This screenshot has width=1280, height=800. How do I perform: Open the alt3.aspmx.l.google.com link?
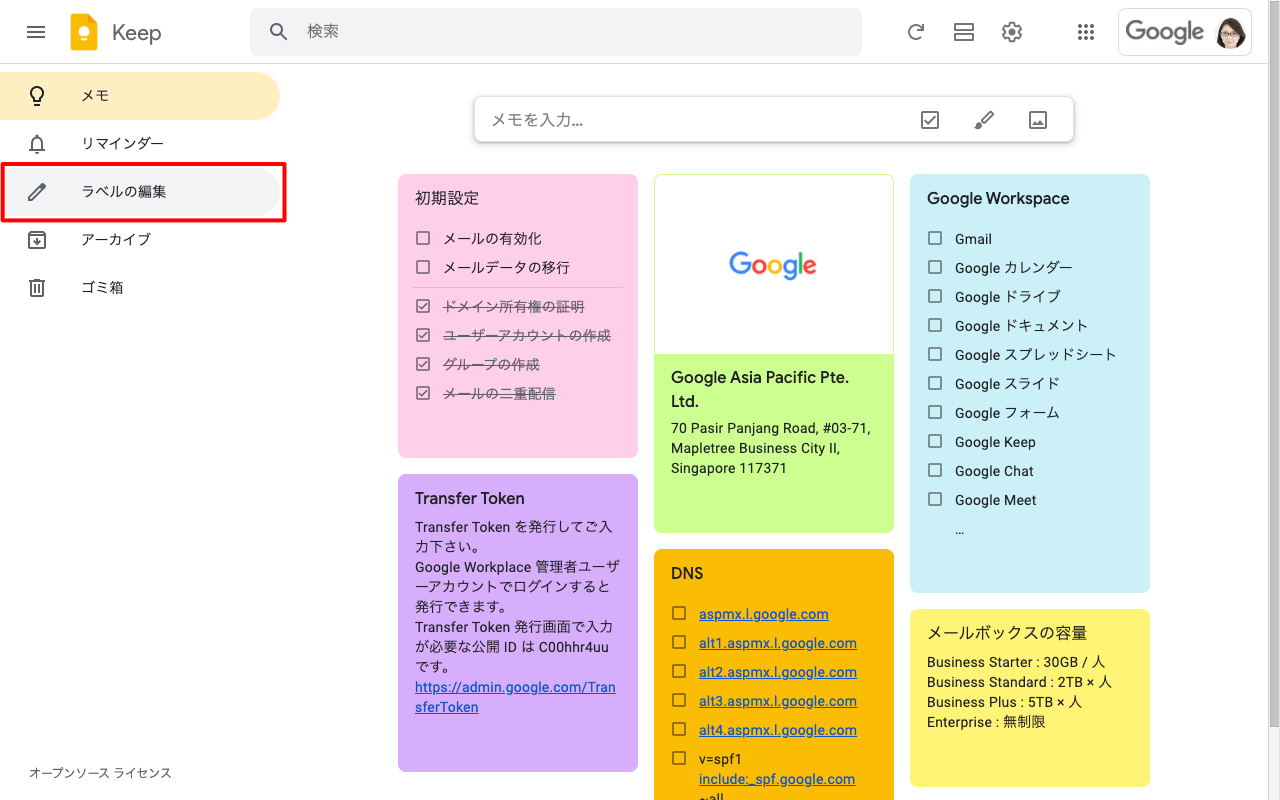click(778, 701)
